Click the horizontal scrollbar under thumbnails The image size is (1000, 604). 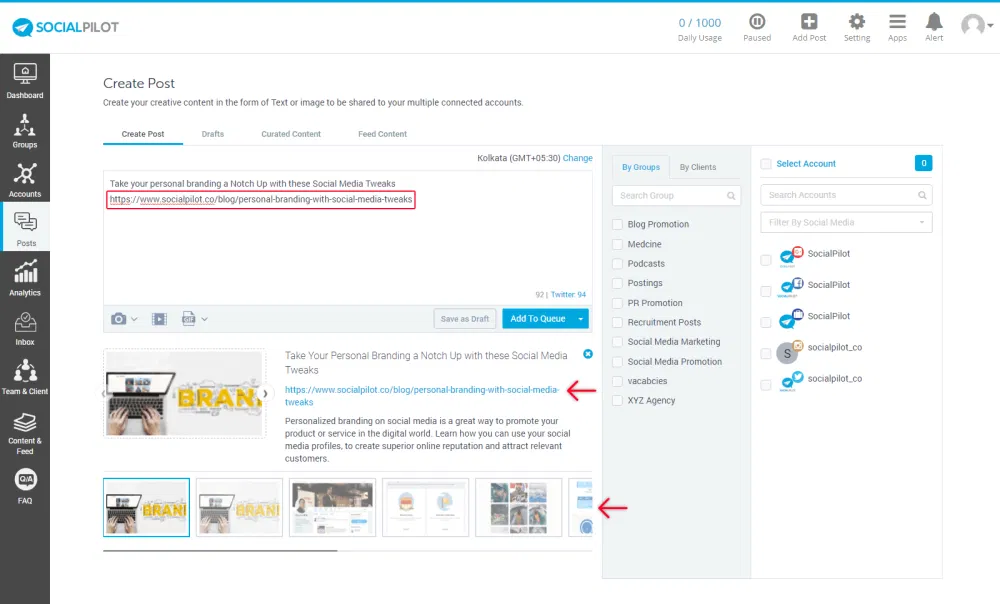220,550
